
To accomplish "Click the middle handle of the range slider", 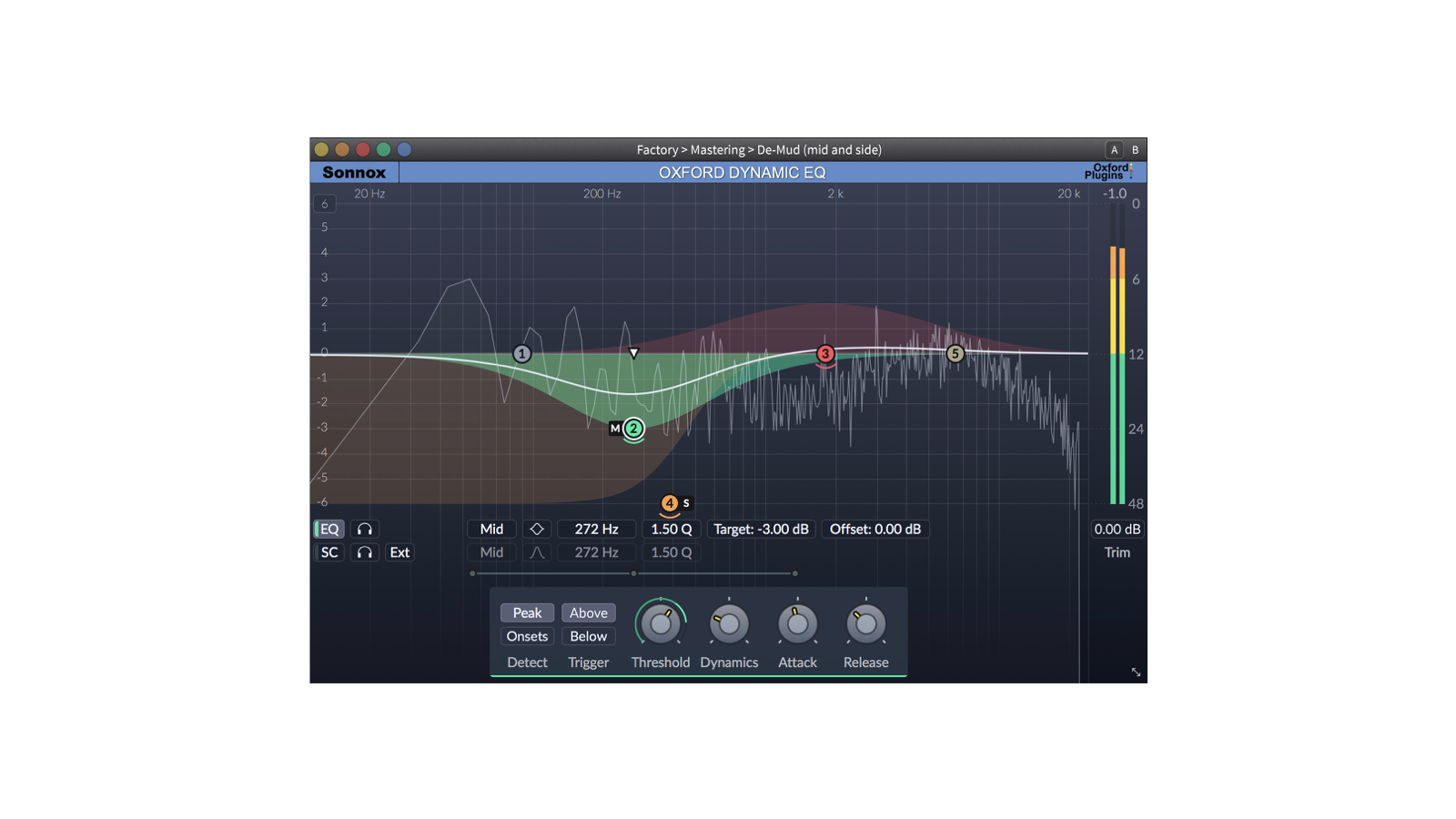I will tap(633, 573).
